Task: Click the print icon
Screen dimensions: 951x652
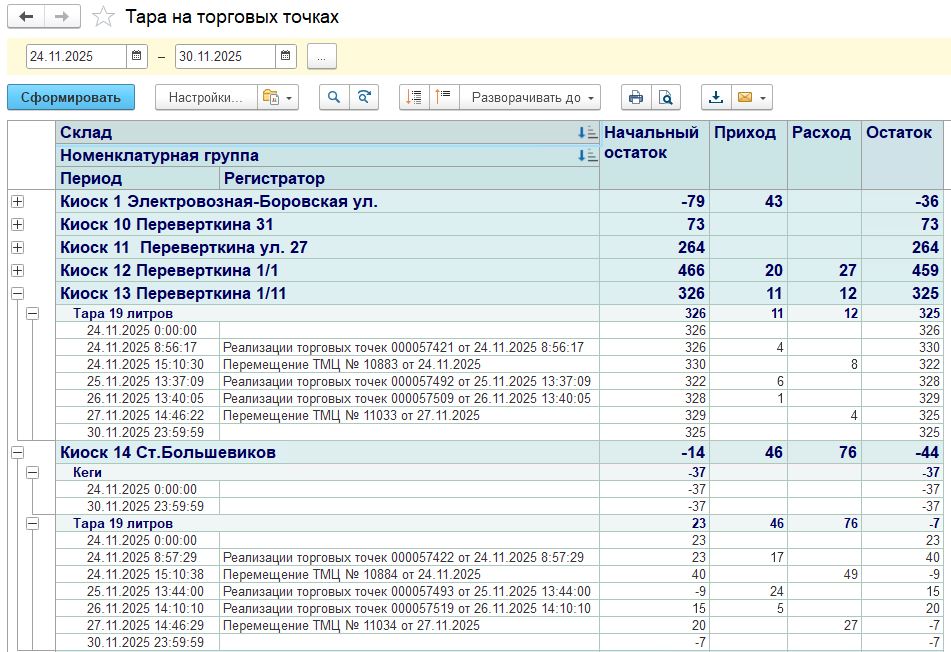Action: coord(635,97)
